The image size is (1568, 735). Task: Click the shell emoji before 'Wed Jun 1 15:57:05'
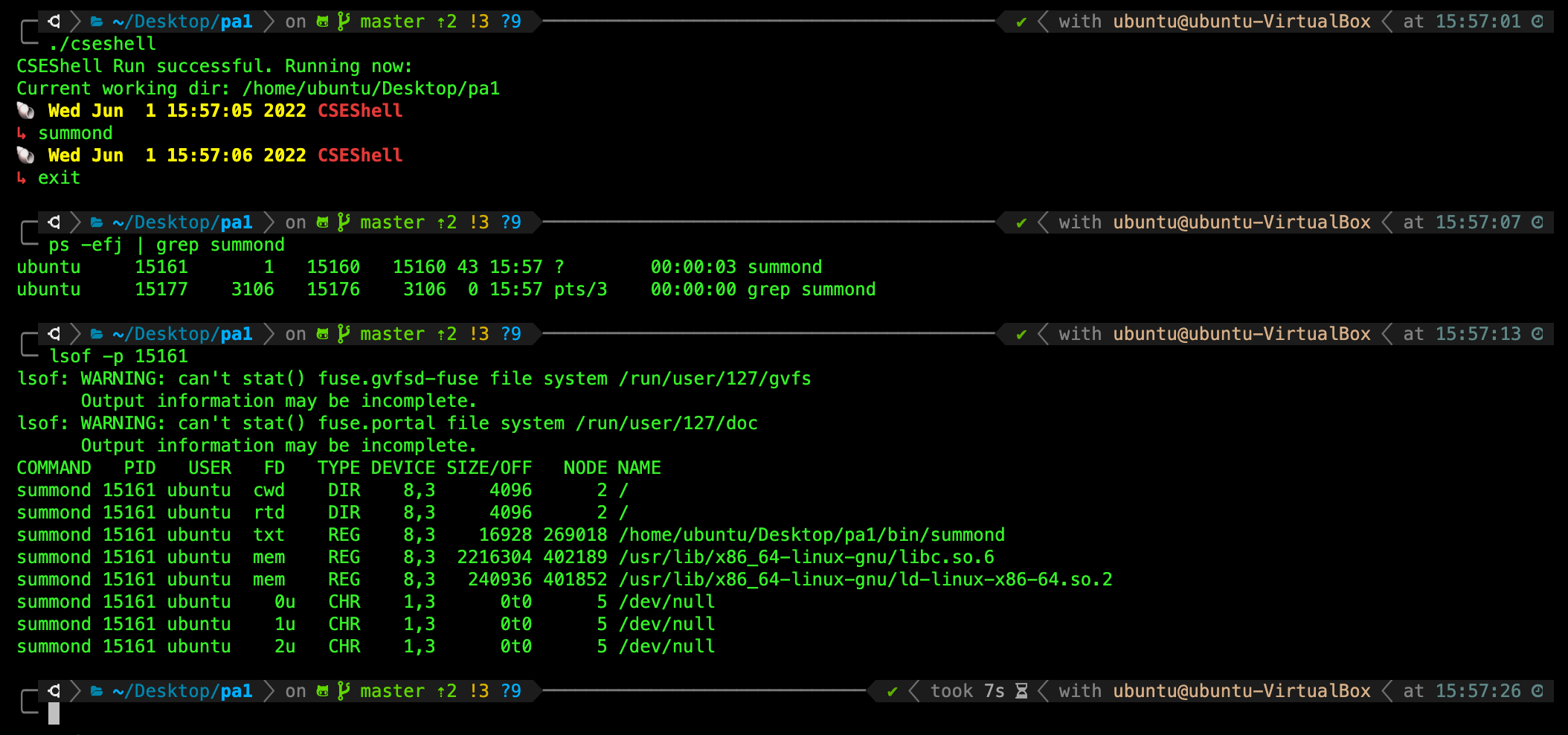(x=25, y=111)
